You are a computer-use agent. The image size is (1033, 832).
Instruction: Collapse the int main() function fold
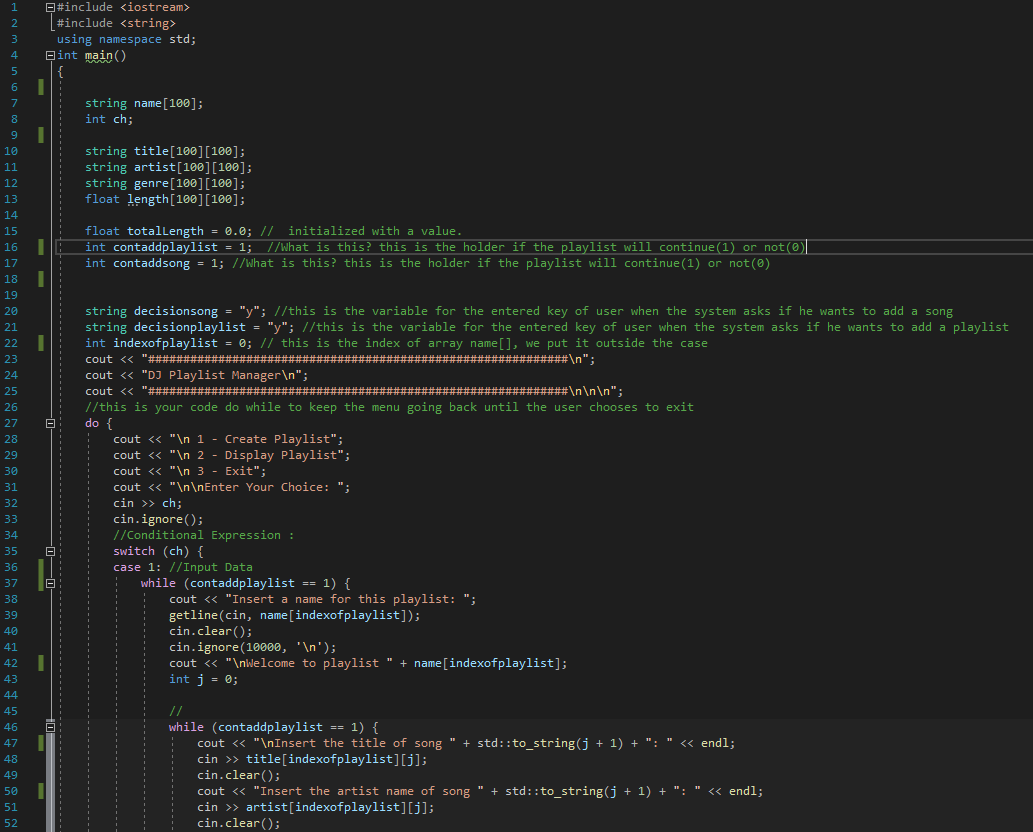[50, 55]
